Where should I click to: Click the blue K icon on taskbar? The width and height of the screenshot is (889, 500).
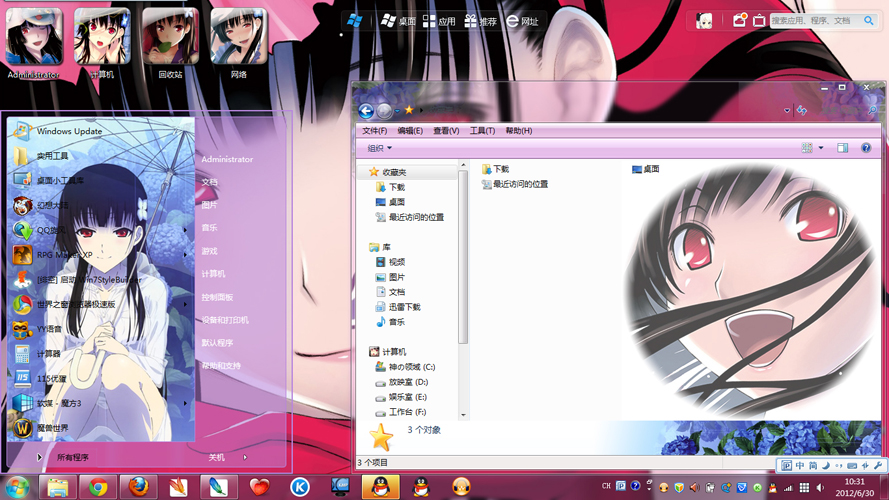point(300,487)
